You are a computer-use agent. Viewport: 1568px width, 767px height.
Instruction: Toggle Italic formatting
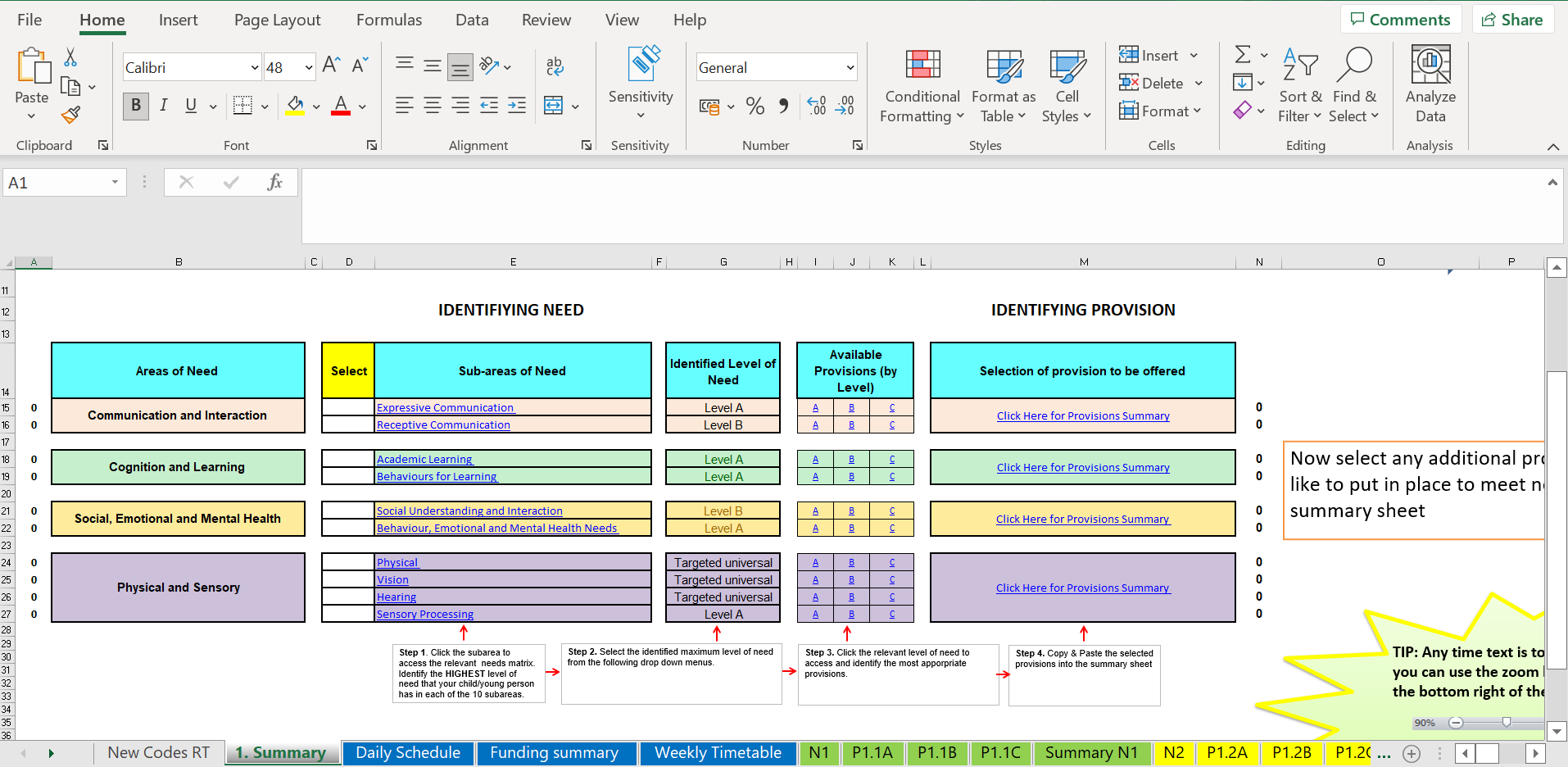click(x=164, y=106)
